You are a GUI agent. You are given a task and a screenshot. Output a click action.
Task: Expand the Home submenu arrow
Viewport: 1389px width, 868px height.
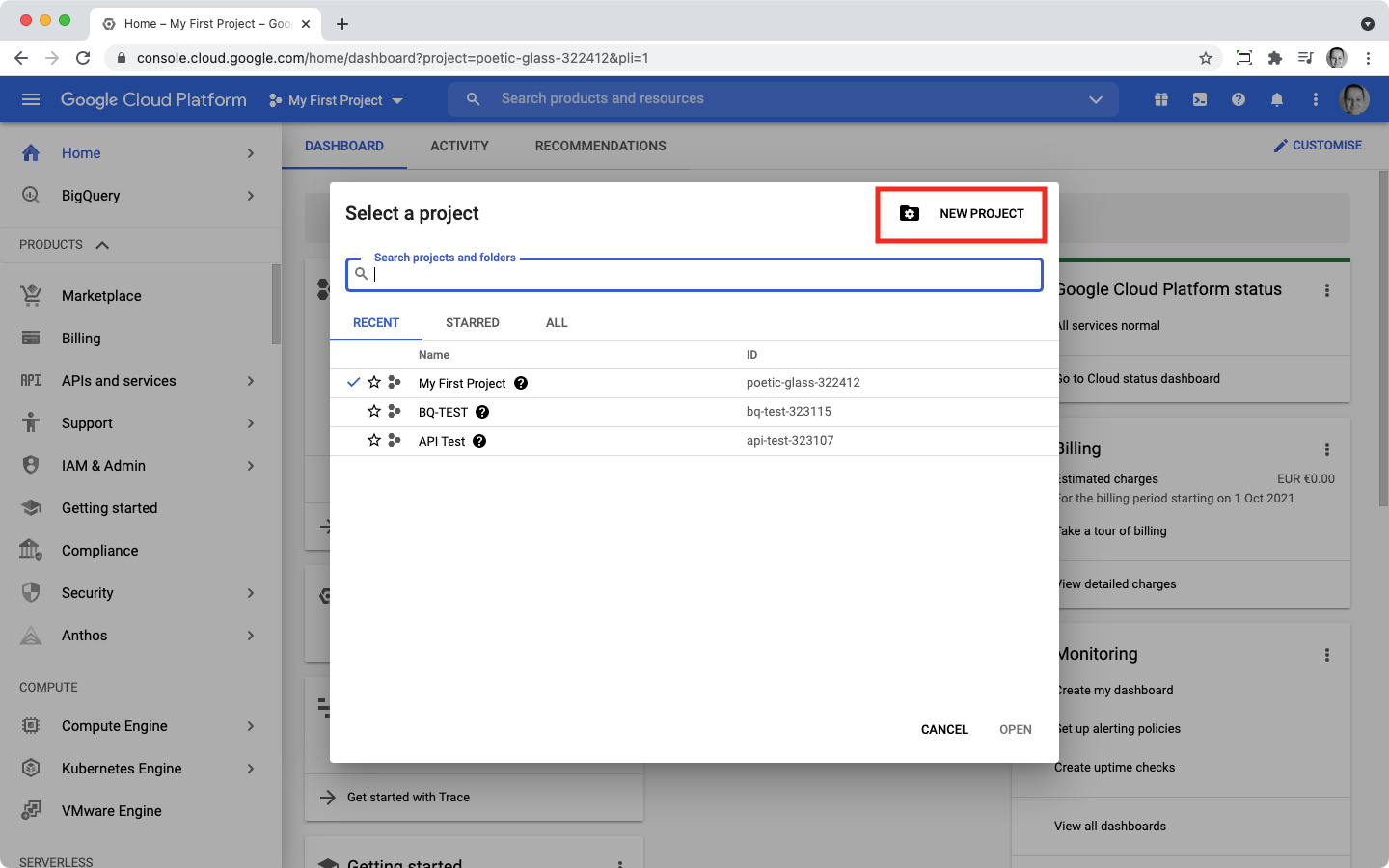[251, 153]
